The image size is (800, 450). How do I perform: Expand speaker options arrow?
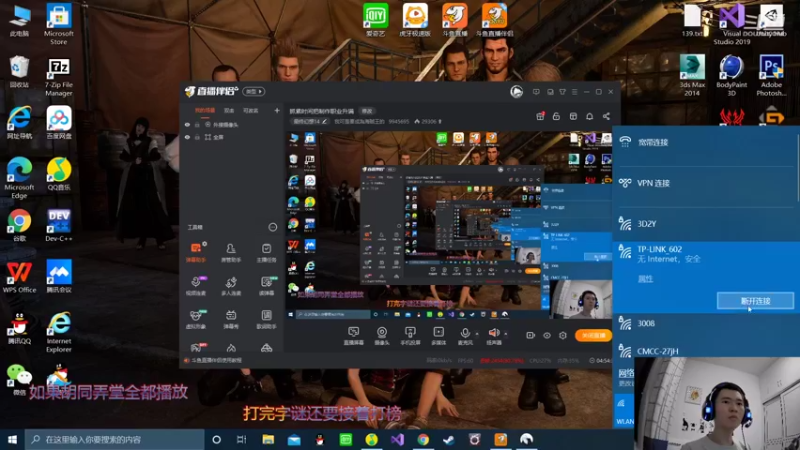pos(506,334)
